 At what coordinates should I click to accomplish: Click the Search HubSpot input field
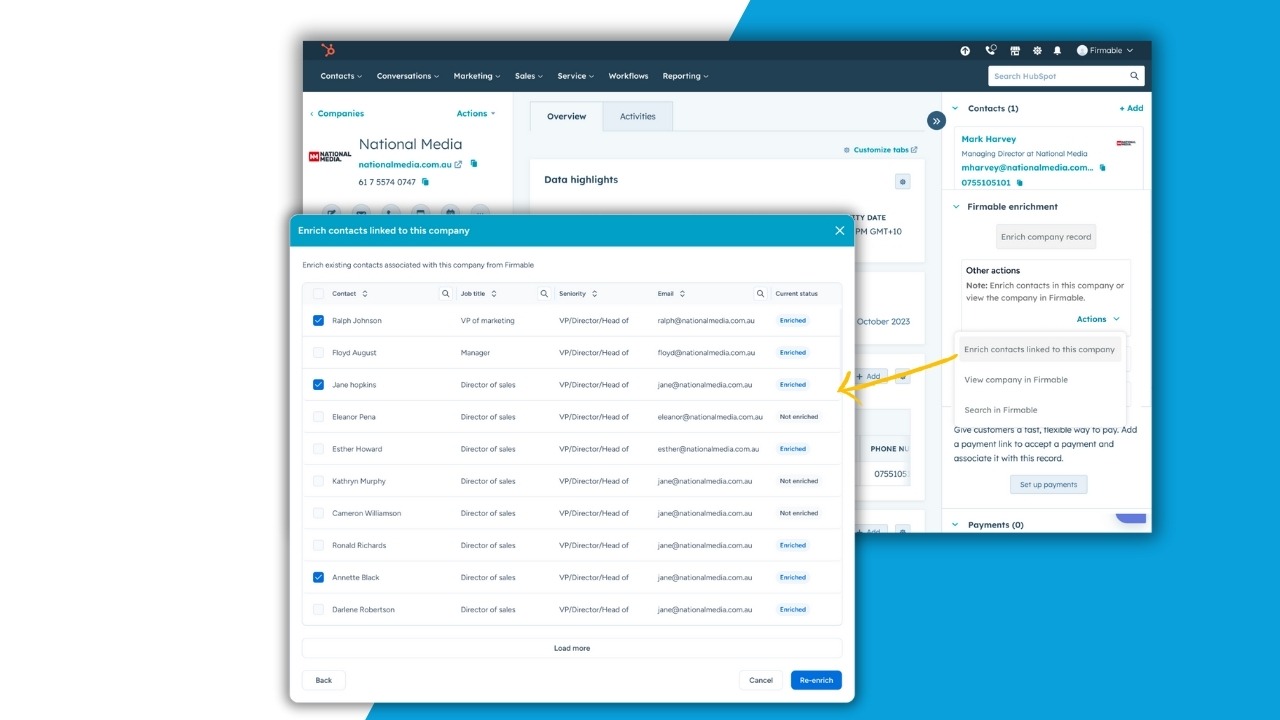coord(1060,75)
